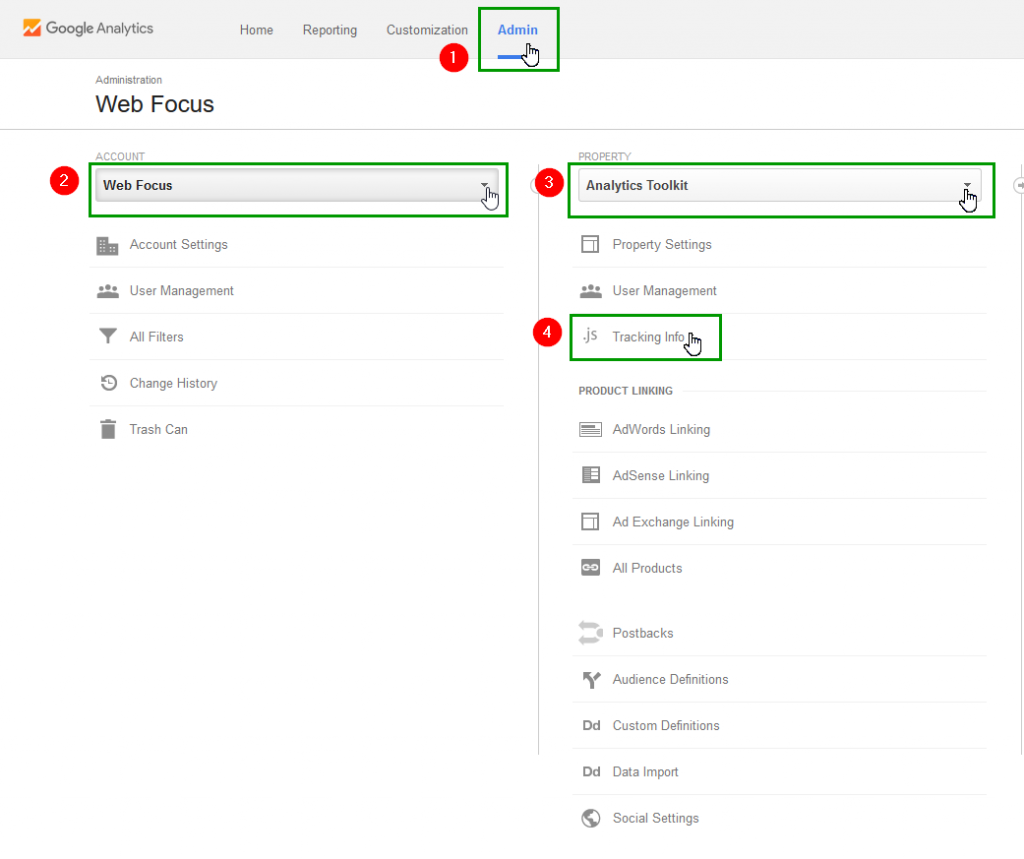Viewport: 1024px width, 859px height.
Task: Click the Trash Can icon
Action: [108, 429]
